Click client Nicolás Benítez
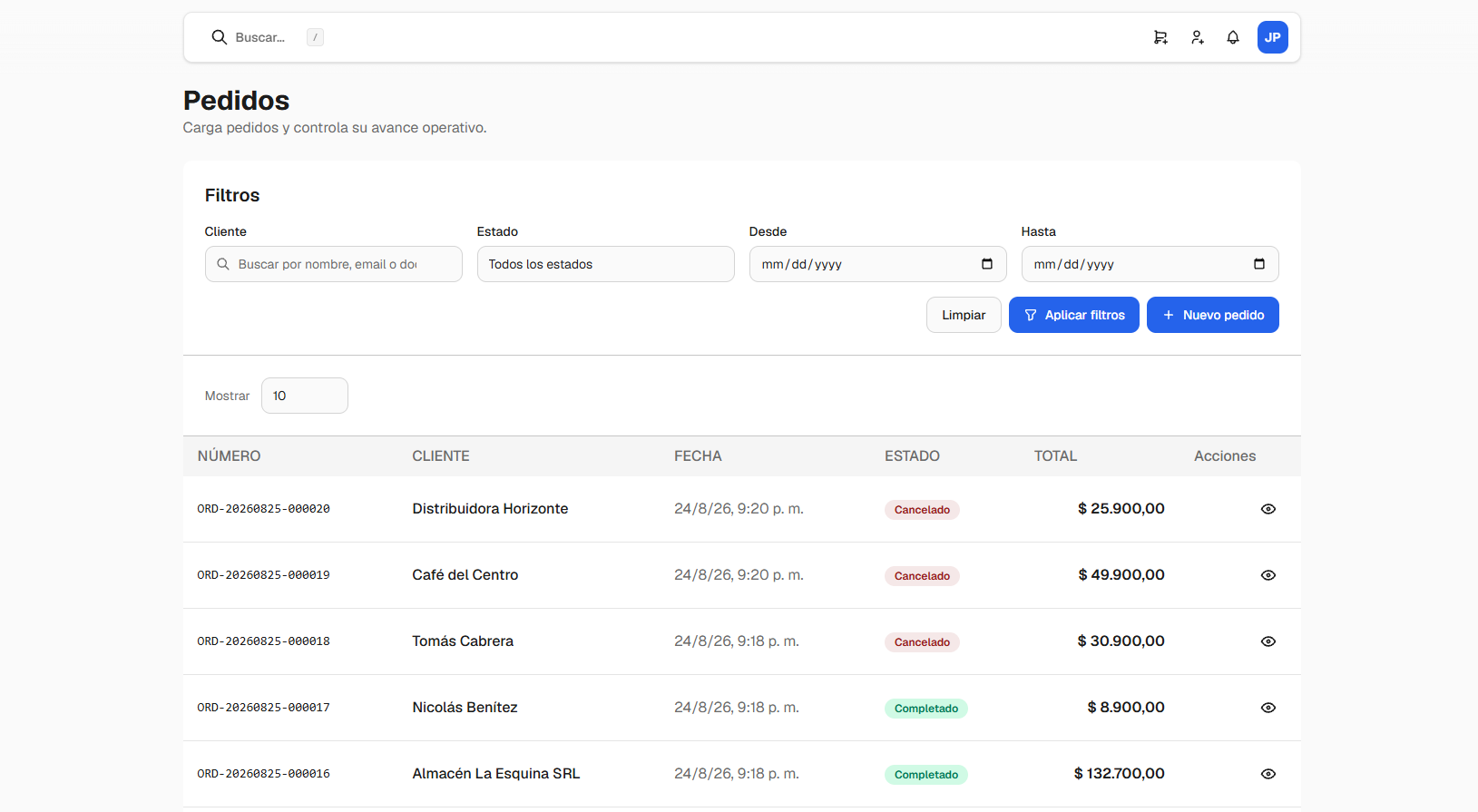Image resolution: width=1478 pixels, height=812 pixels. 465,708
